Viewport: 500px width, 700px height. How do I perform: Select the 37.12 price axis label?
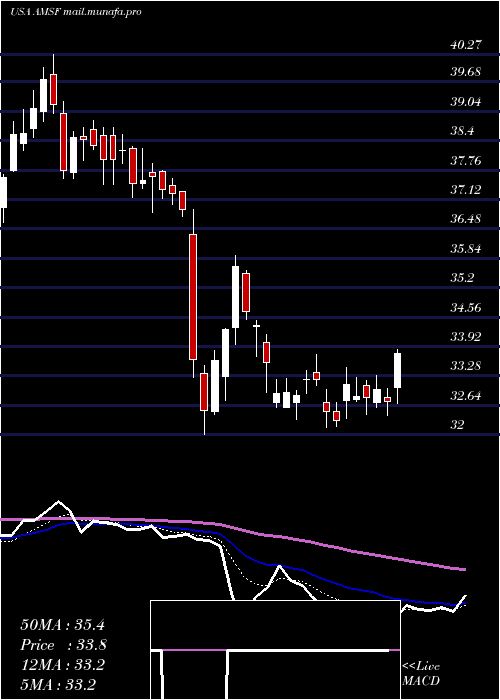(x=466, y=190)
